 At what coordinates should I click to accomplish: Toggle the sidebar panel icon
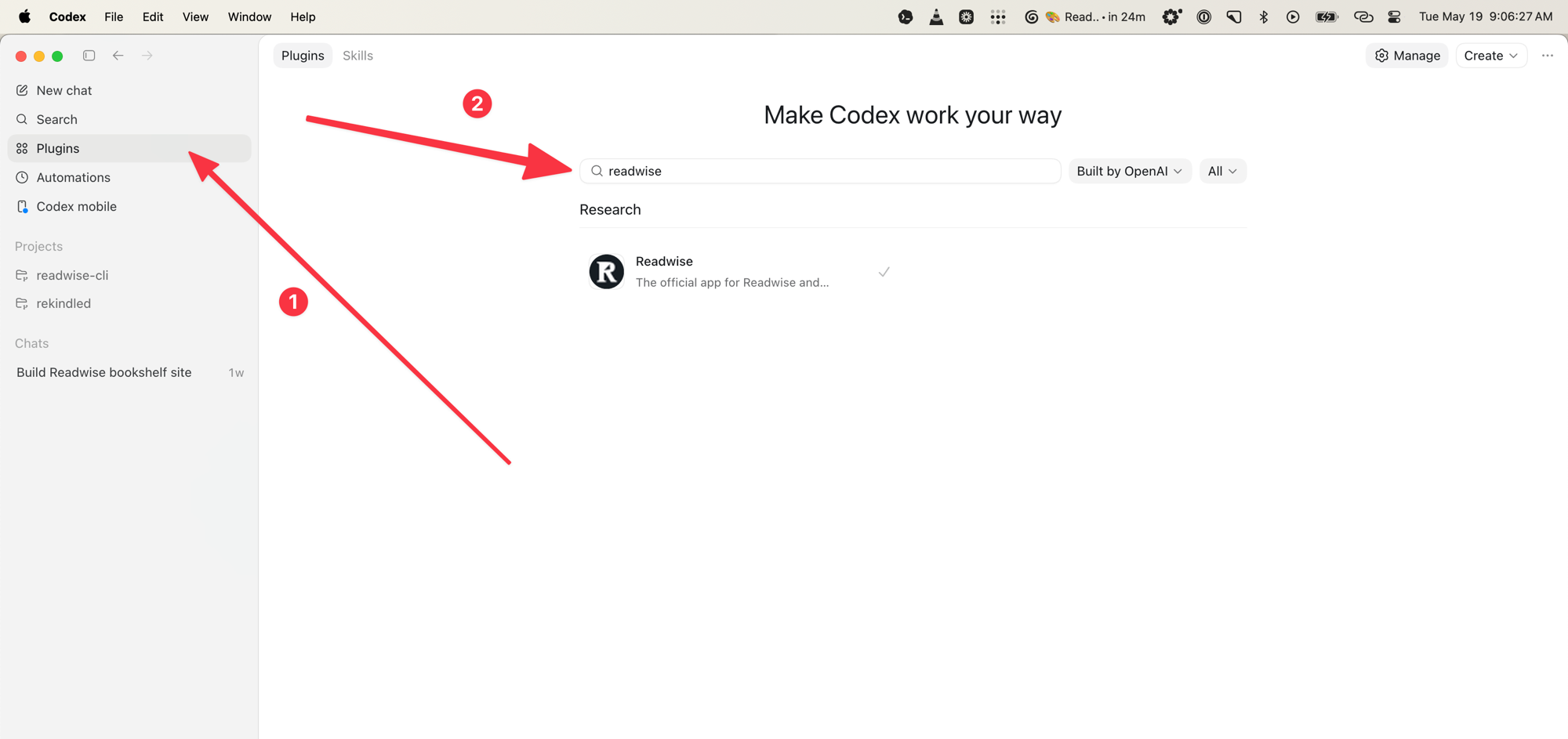(89, 56)
